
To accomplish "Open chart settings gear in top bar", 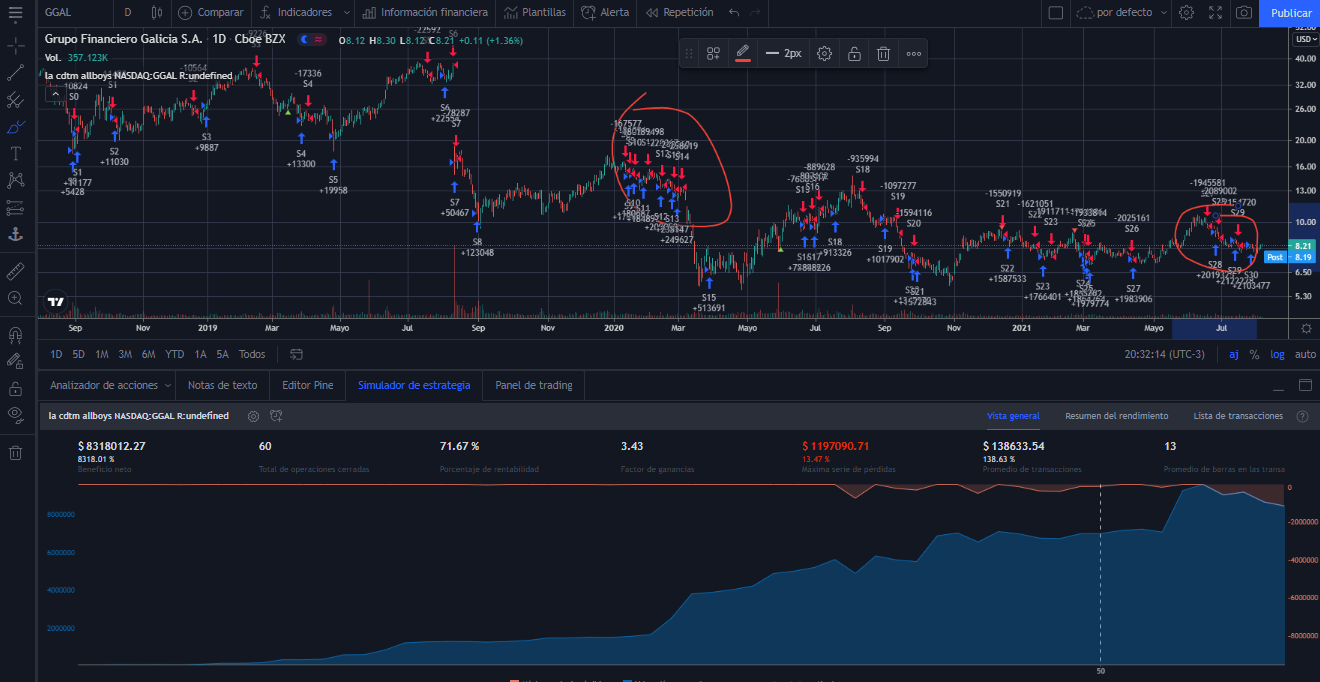I will point(1186,12).
